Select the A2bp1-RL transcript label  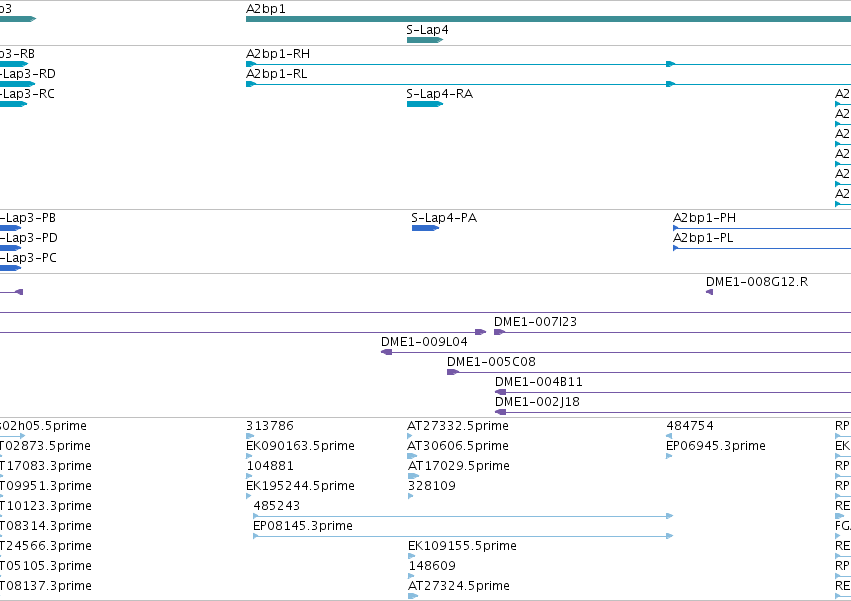[x=277, y=74]
